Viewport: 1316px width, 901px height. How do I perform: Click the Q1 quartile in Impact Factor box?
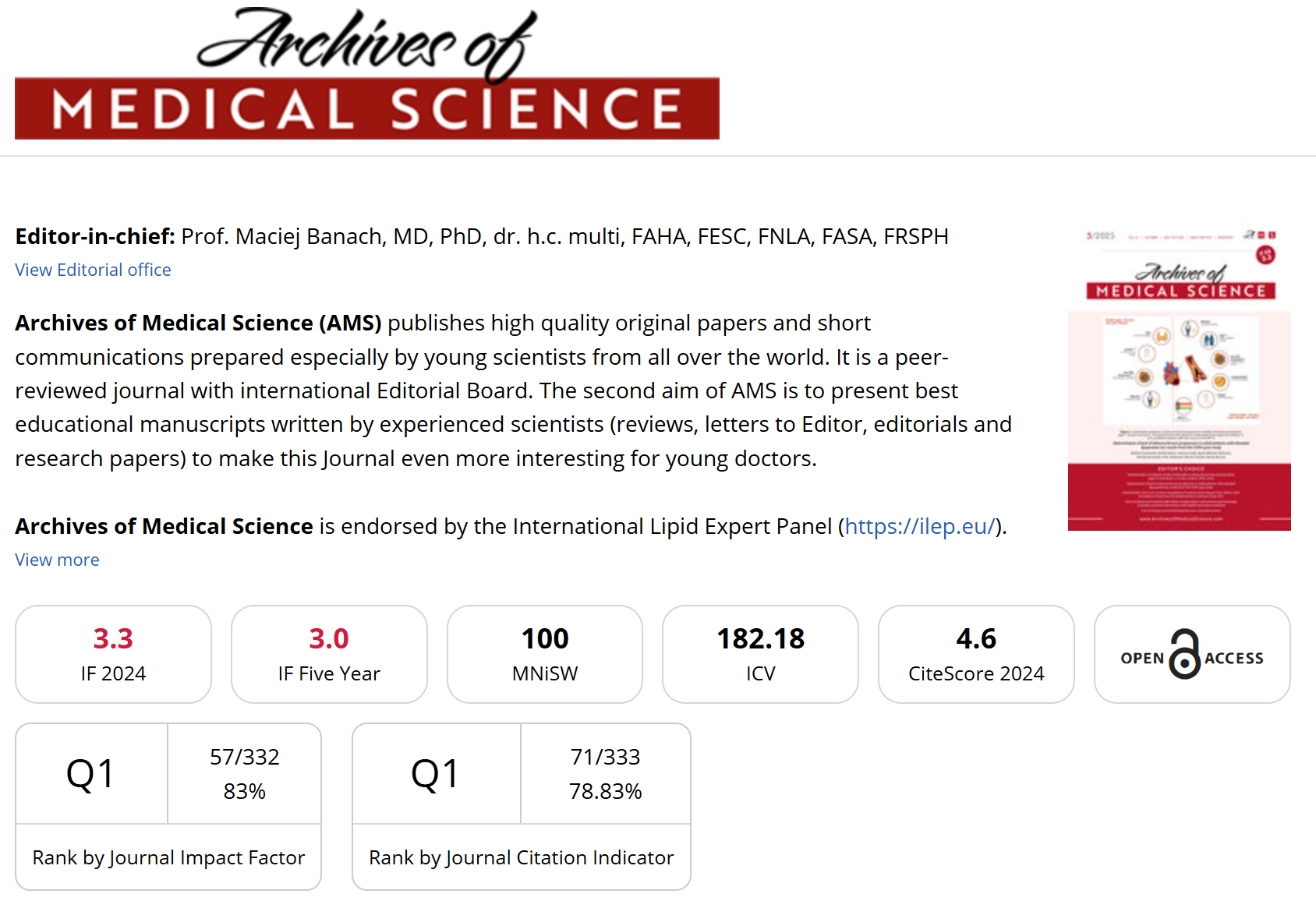[91, 774]
